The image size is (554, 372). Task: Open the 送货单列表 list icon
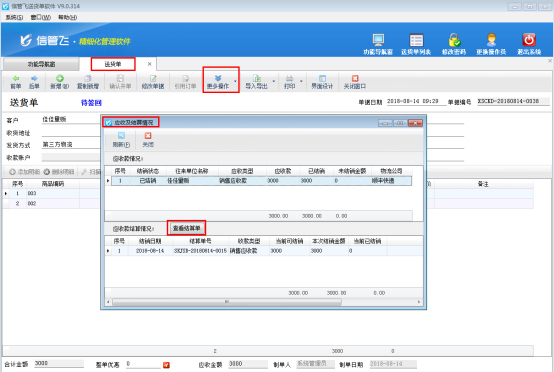(416, 40)
